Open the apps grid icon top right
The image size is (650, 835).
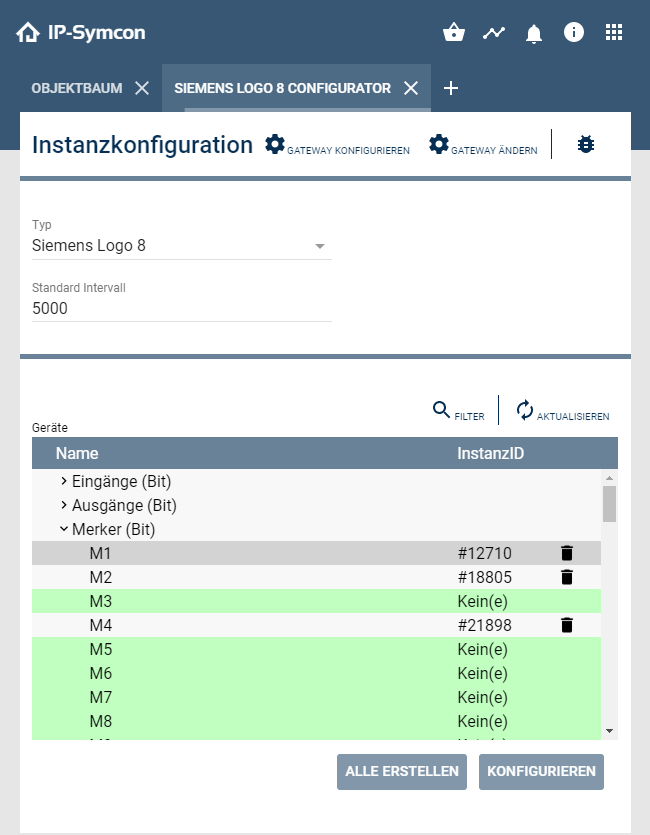[613, 32]
